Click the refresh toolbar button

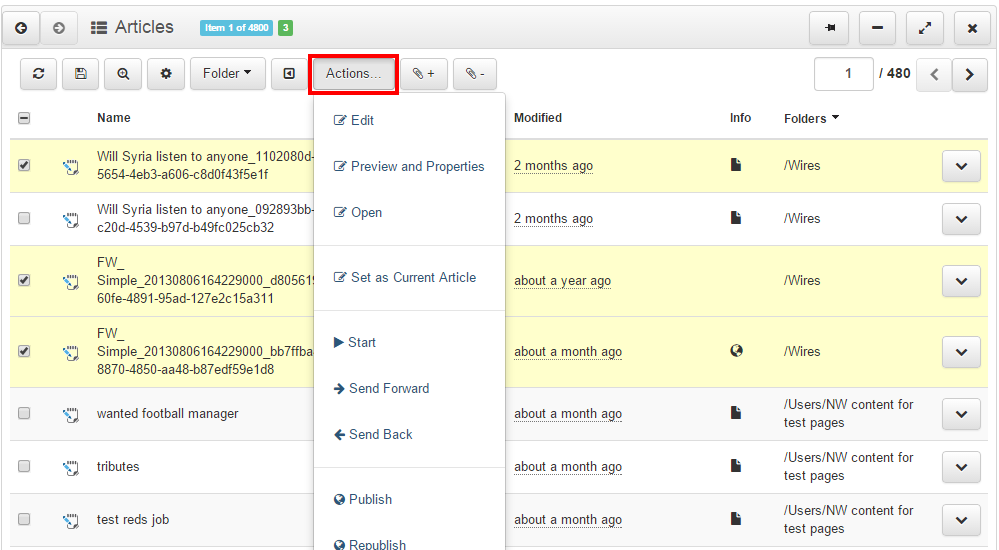click(x=38, y=74)
